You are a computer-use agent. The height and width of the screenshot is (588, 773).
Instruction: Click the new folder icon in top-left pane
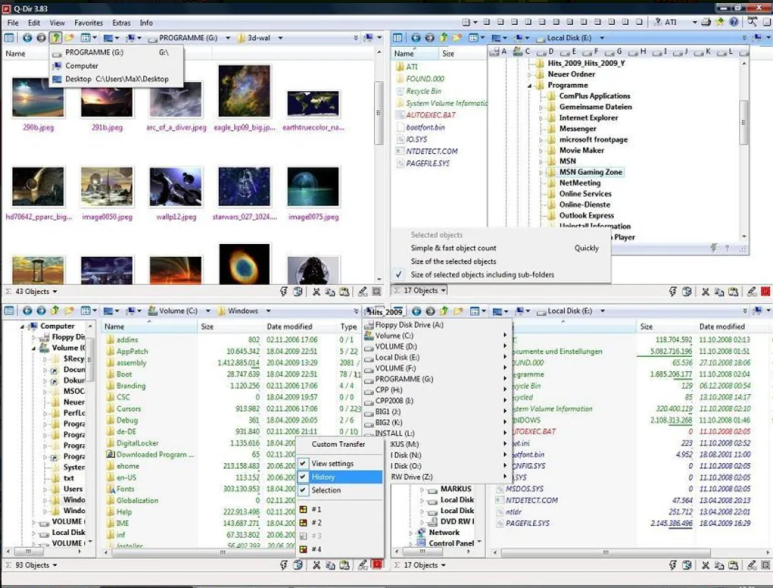[69, 37]
